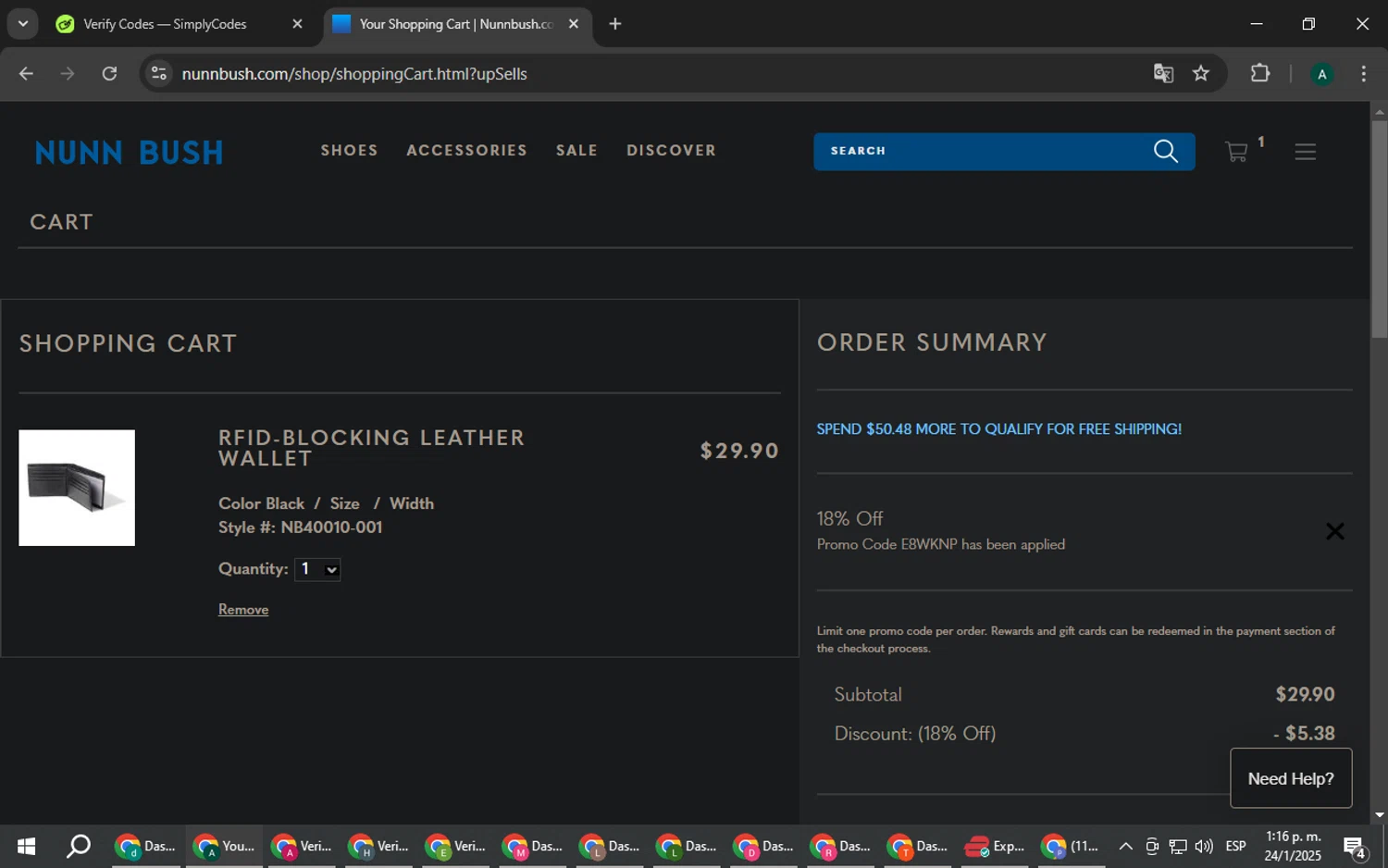
Task: Open the Windows Start menu
Action: (26, 846)
